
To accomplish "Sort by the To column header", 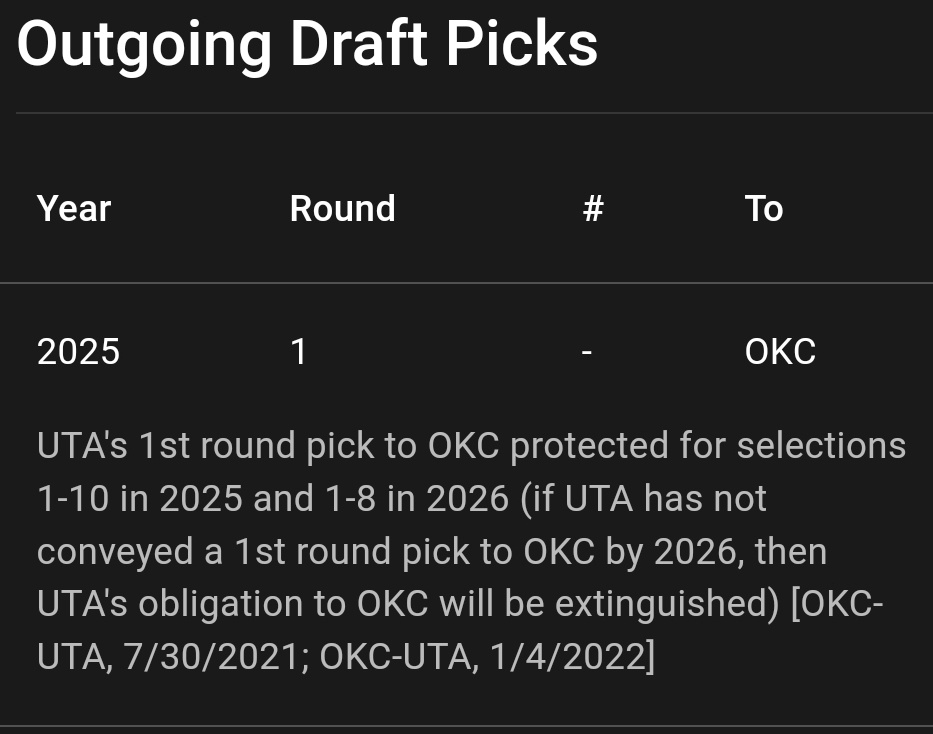I will pos(763,209).
